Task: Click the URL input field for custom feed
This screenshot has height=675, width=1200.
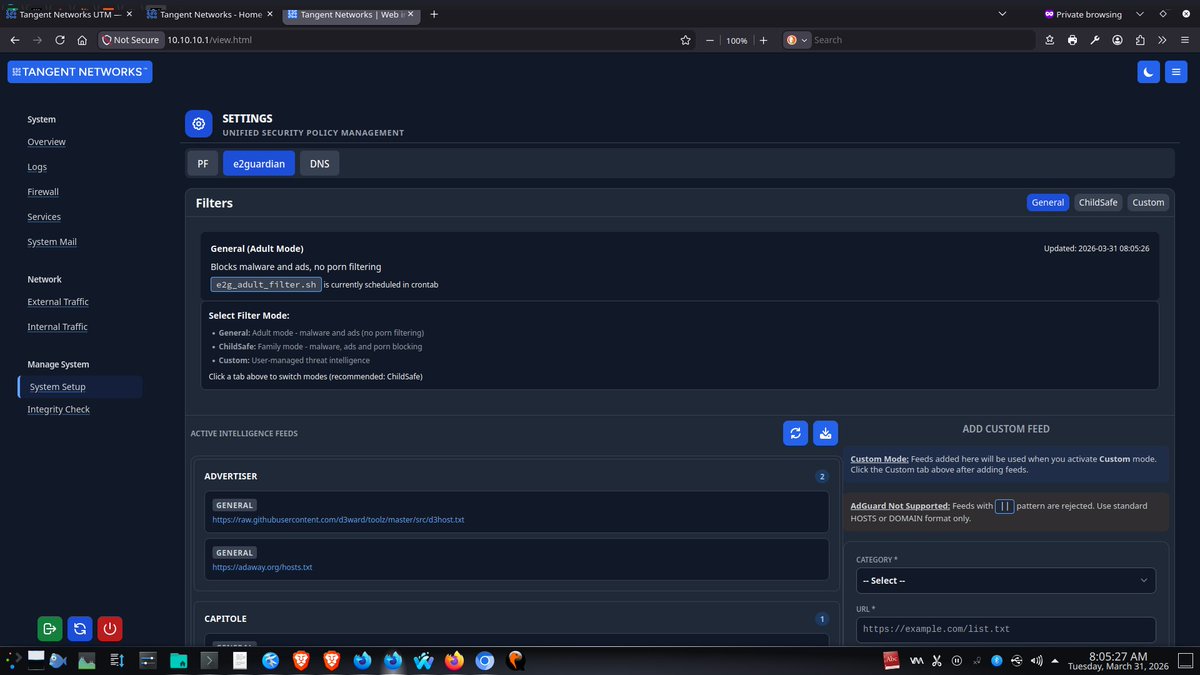Action: pos(1006,629)
